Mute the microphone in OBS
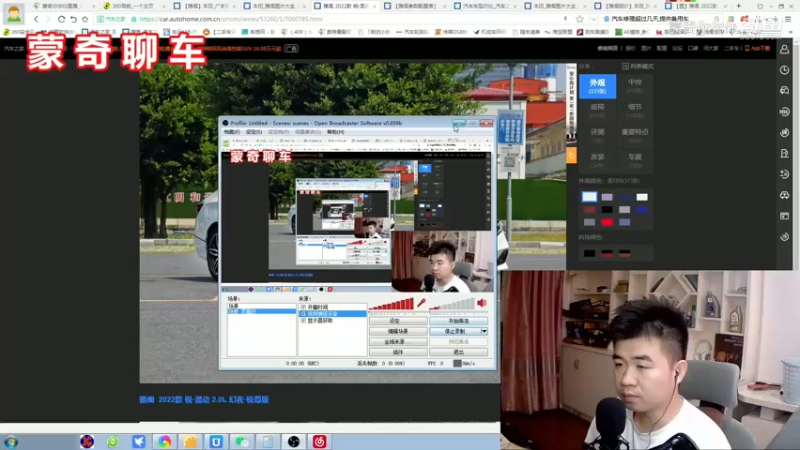Screen dimensions: 800x450 point(421,303)
